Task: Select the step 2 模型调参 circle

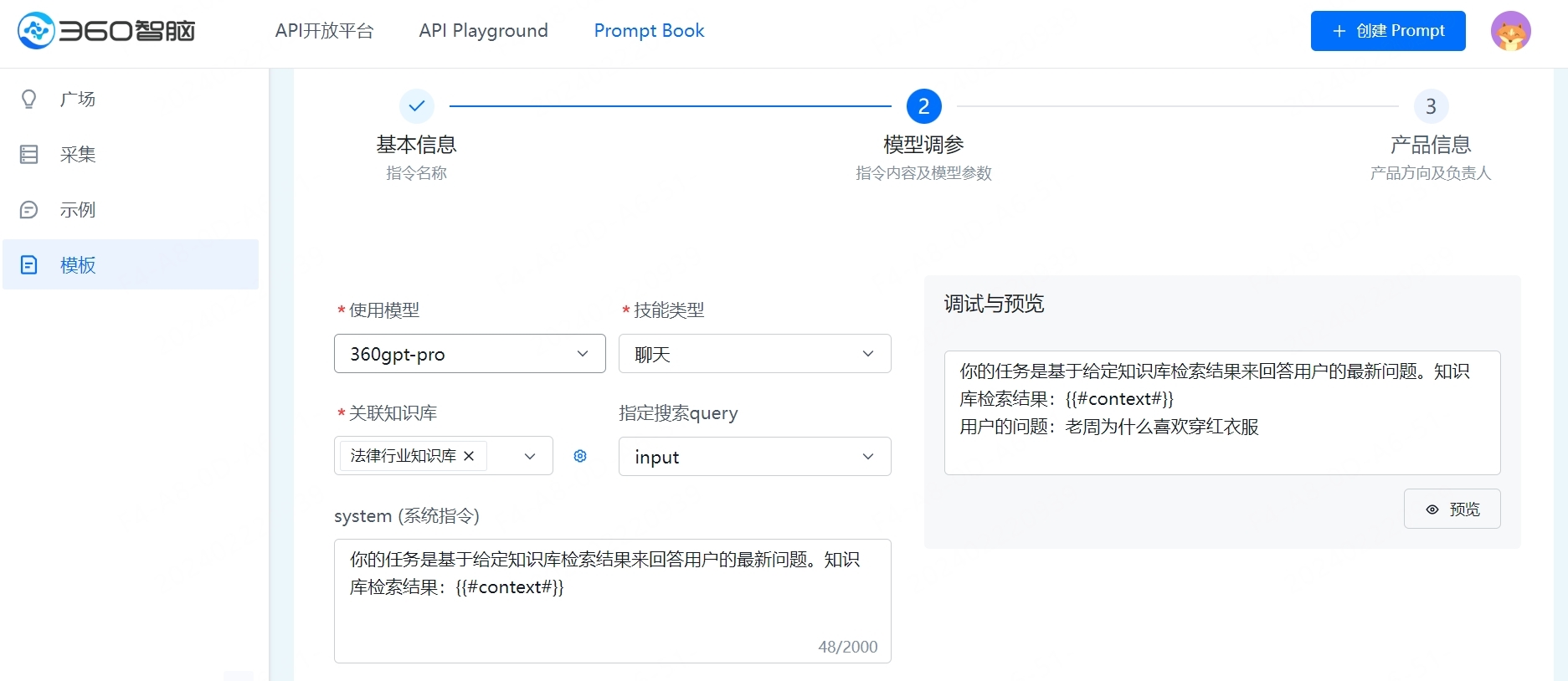Action: click(x=923, y=106)
